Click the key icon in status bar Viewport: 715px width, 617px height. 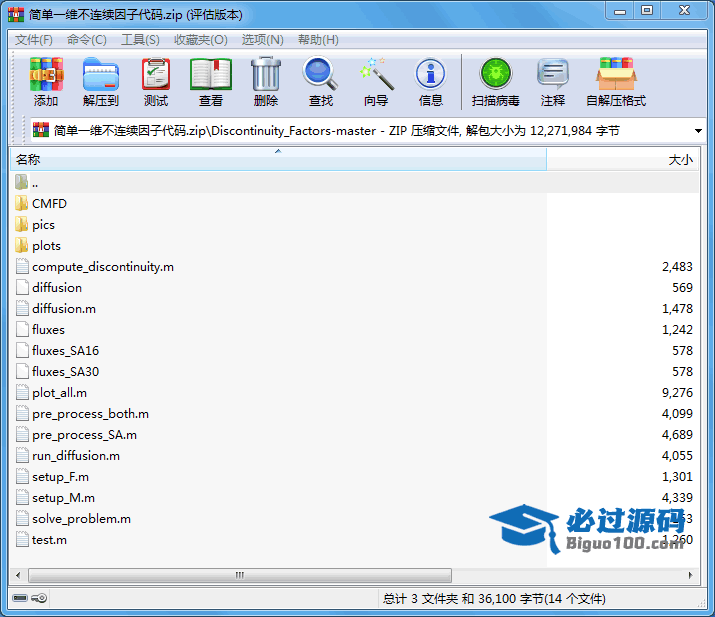point(40,598)
